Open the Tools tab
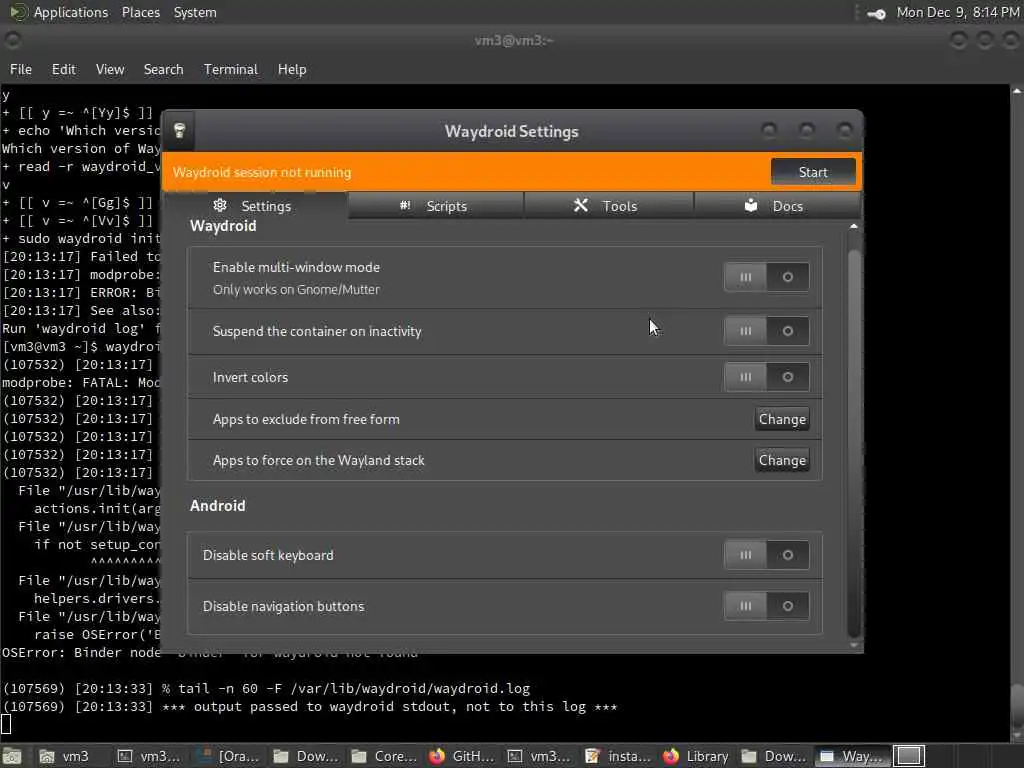Viewport: 1024px width, 768px height. click(608, 206)
